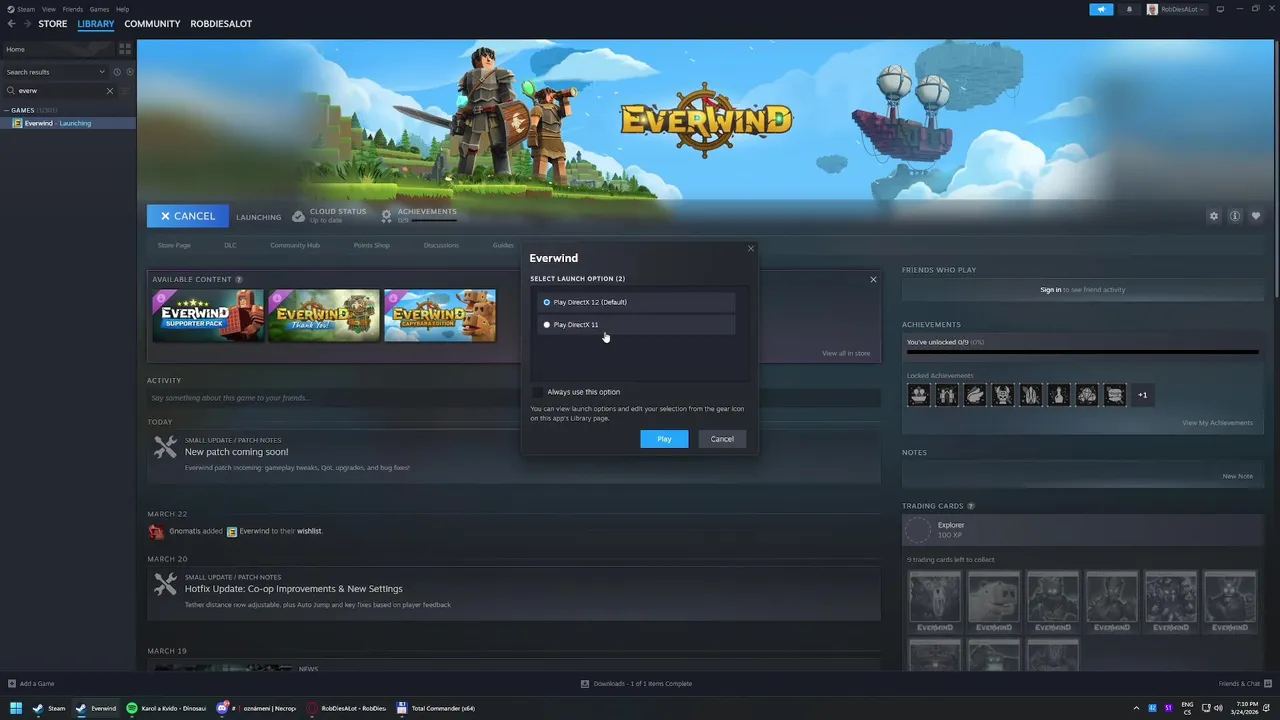The height and width of the screenshot is (720, 1280).
Task: Click the blue CANCEL launch button
Action: [188, 216]
